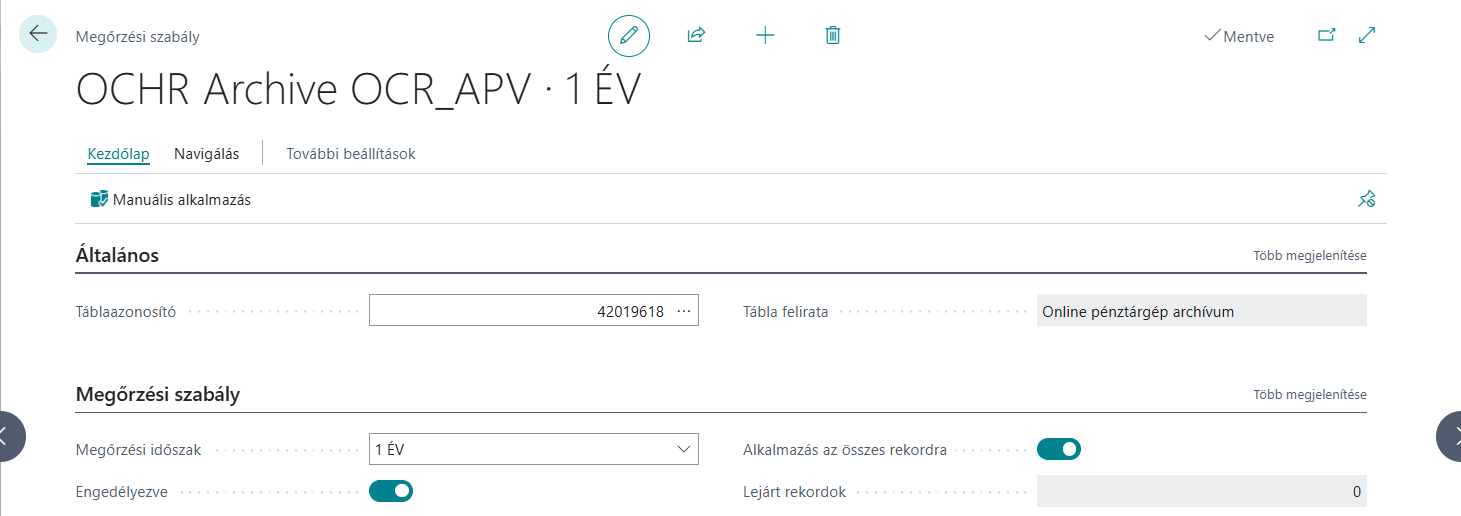Open page in new window icon

point(1326,36)
